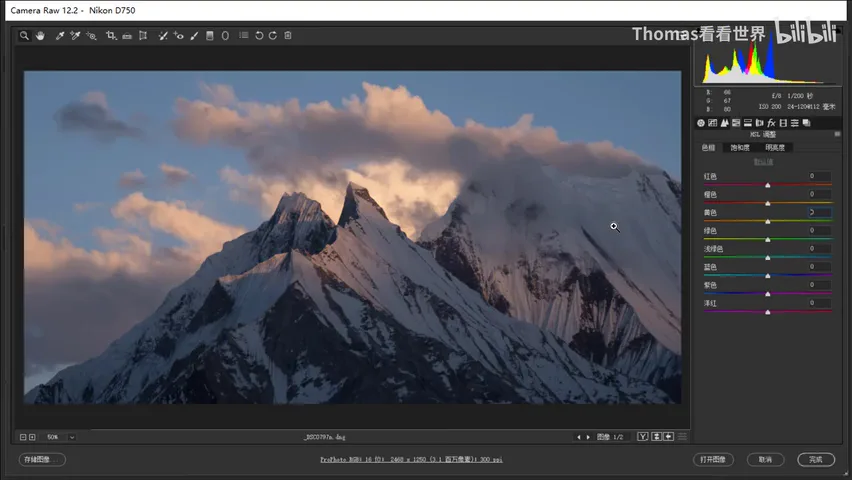Image resolution: width=852 pixels, height=480 pixels.
Task: Open the HSL Adjustments panel icon
Action: (736, 123)
